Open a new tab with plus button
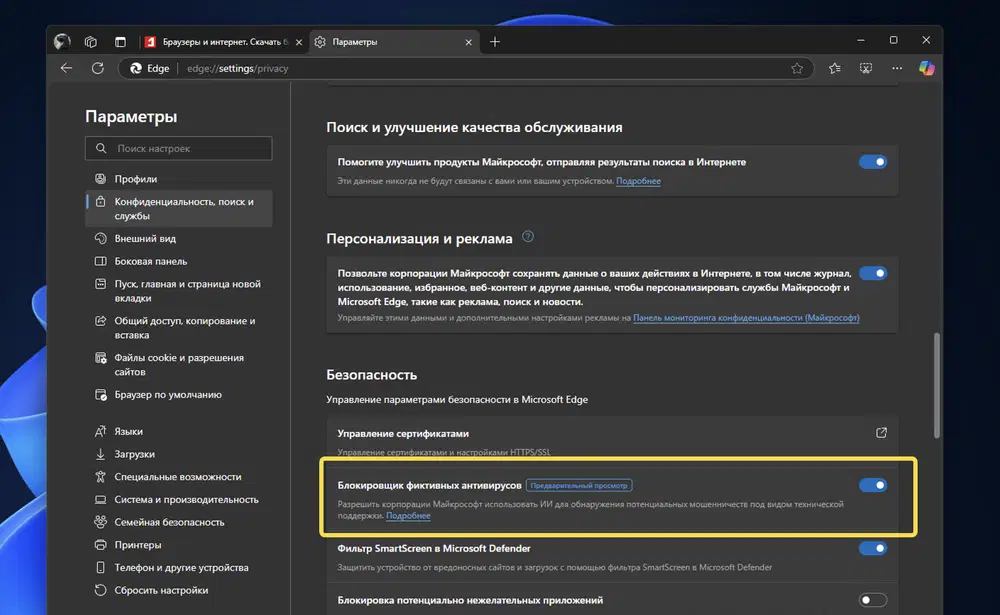This screenshot has height=615, width=1000. pyautogui.click(x=495, y=41)
